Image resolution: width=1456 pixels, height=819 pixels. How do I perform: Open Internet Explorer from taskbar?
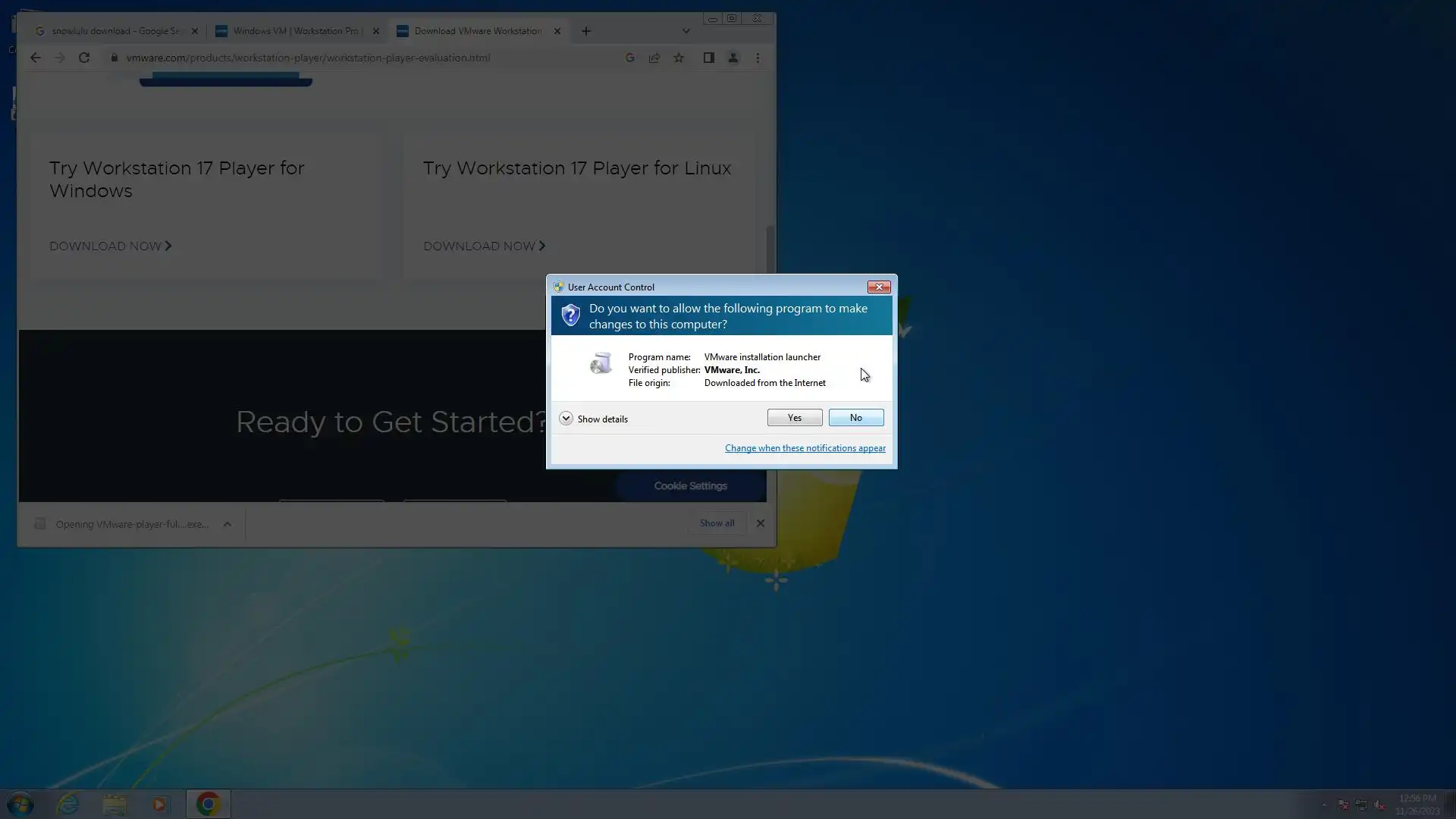(68, 804)
